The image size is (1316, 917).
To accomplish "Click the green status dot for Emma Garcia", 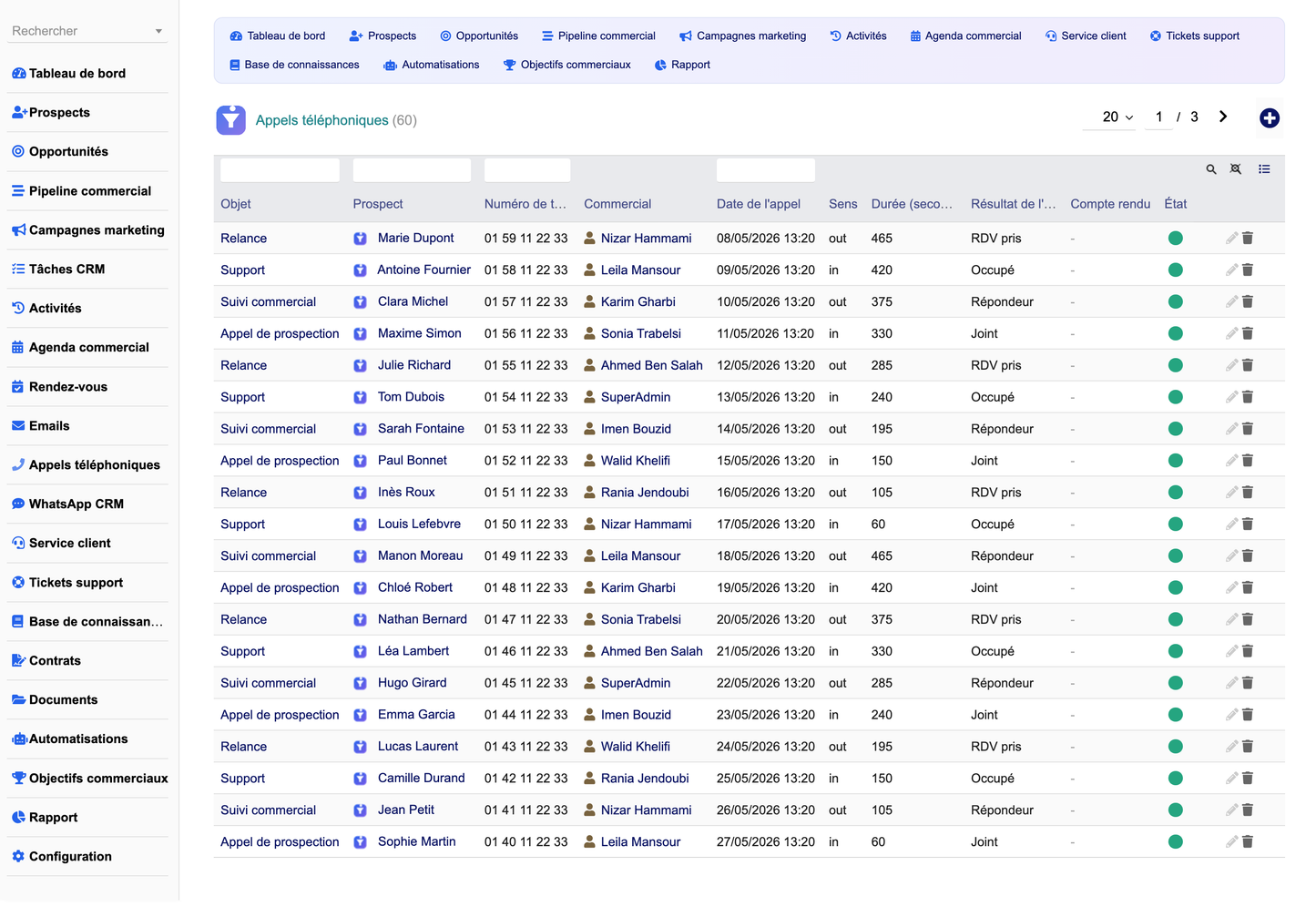I will pyautogui.click(x=1176, y=715).
